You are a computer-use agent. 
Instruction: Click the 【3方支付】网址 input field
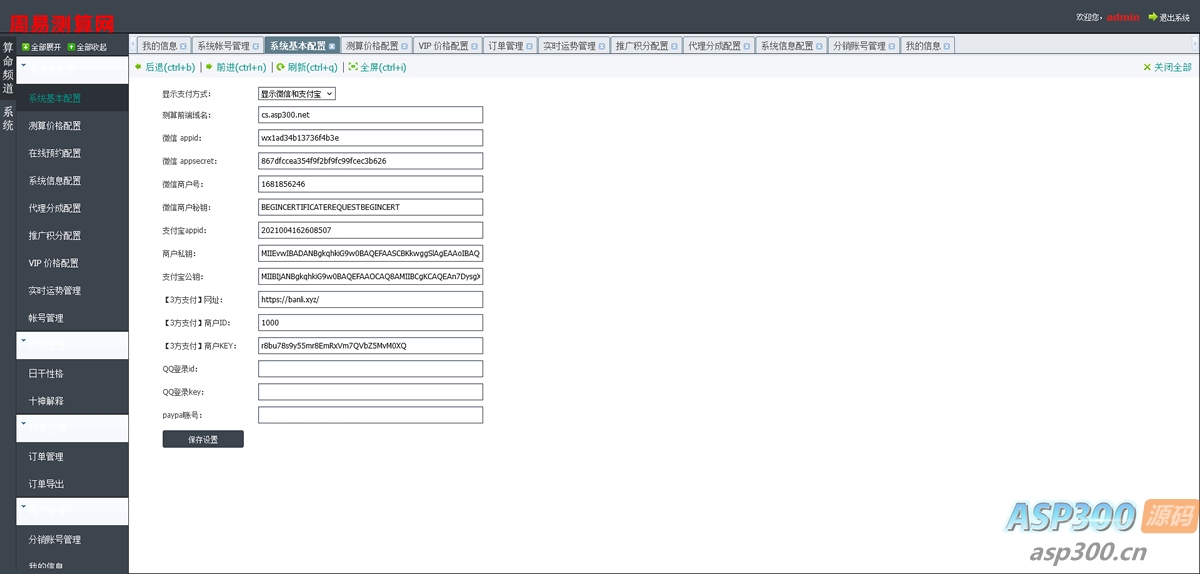pos(370,299)
